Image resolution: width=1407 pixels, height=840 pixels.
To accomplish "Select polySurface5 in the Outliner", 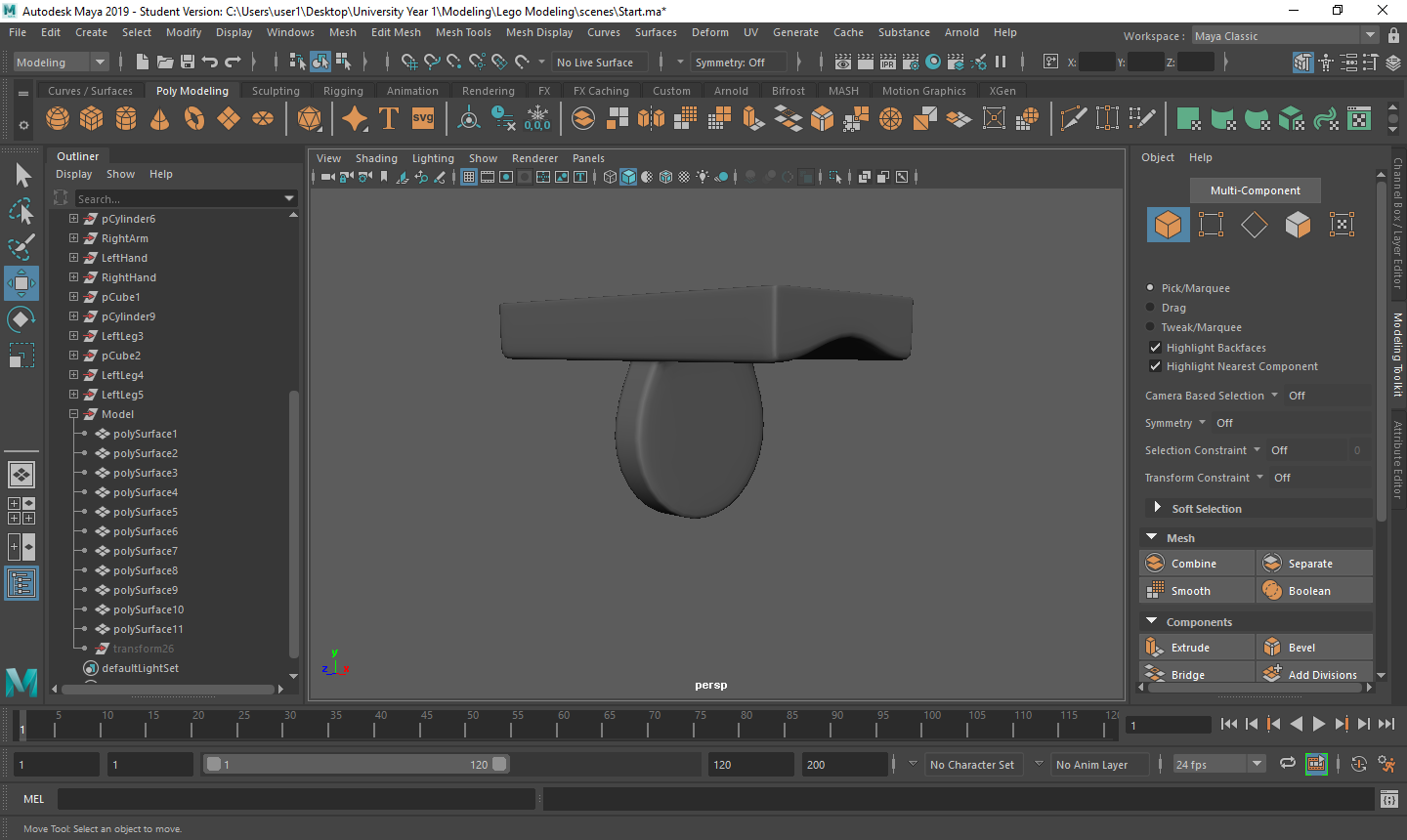I will [x=146, y=512].
